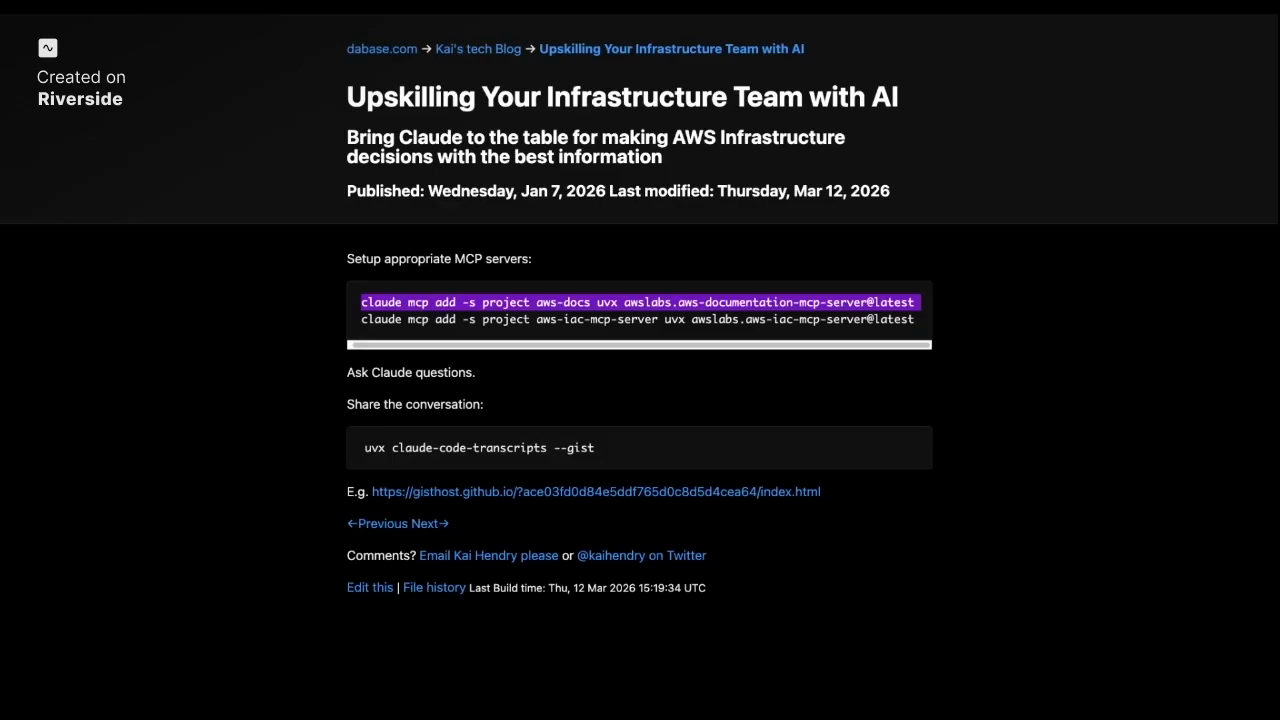This screenshot has height=720, width=1280.
Task: Click the aws-iac-mcp-server command line
Action: (x=637, y=319)
